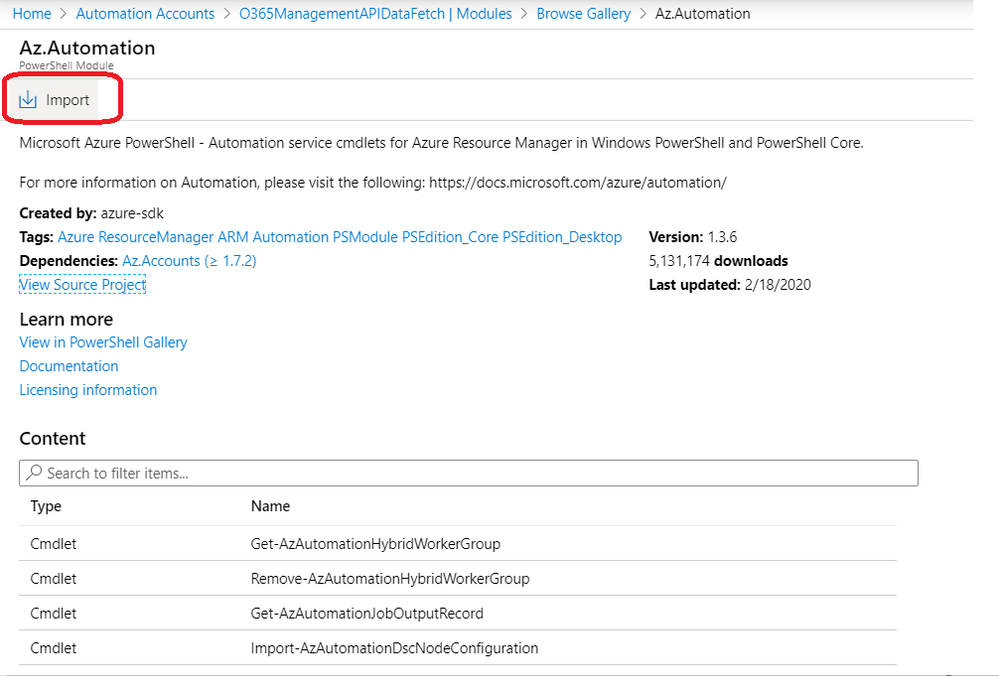Click the ARM tag

click(233, 237)
